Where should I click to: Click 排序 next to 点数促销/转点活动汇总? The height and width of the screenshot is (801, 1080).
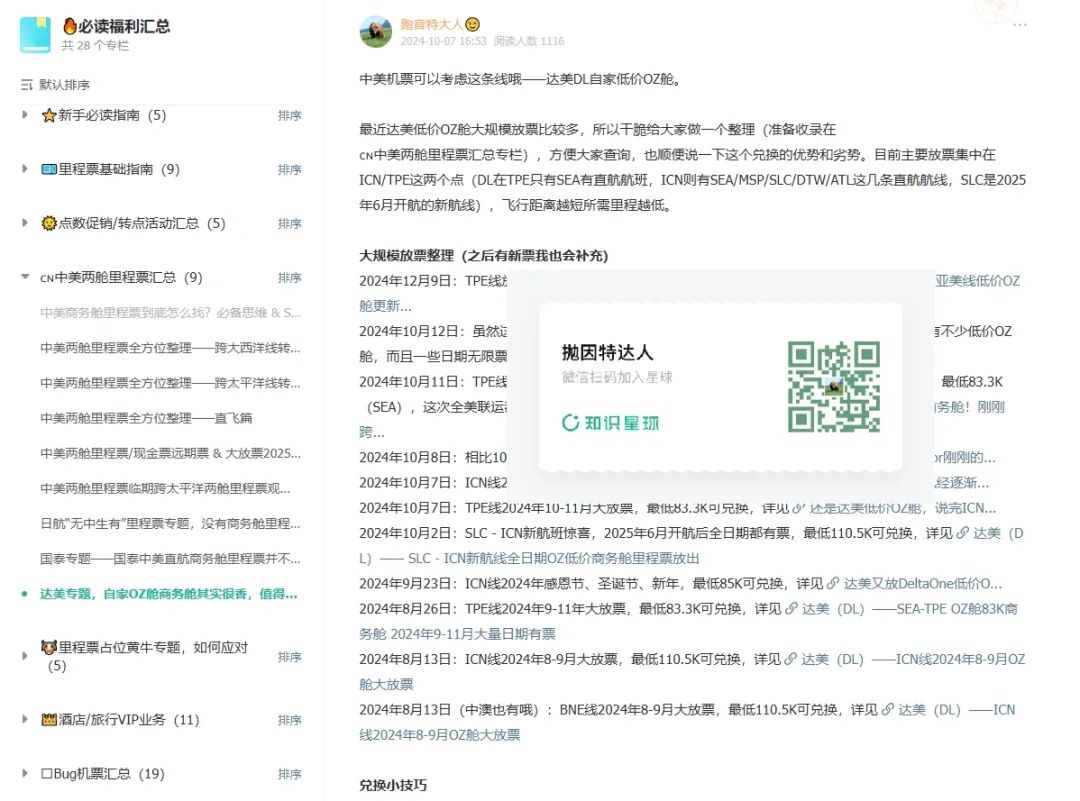click(289, 224)
